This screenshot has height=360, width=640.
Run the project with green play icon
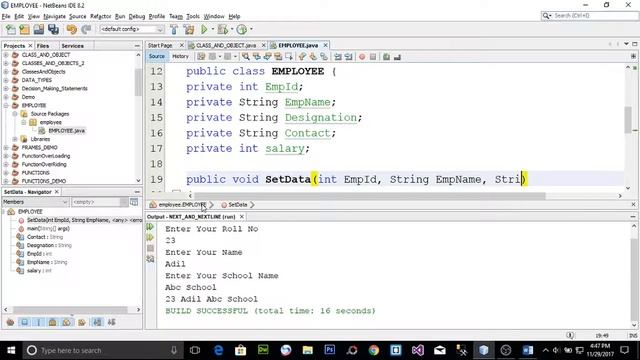tap(204, 29)
